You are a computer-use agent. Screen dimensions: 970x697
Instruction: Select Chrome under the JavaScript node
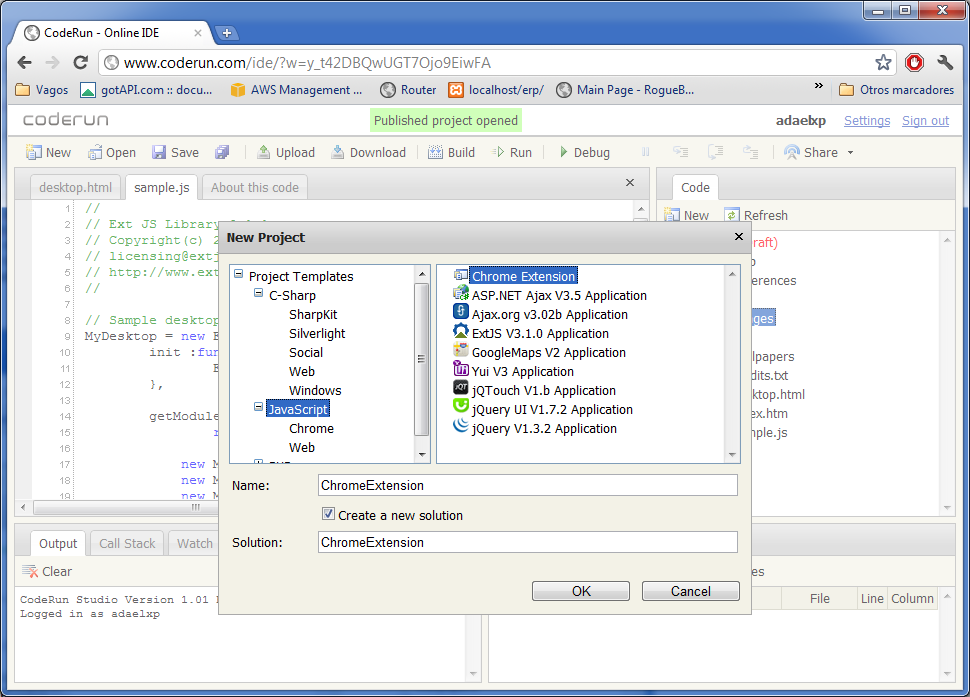311,429
